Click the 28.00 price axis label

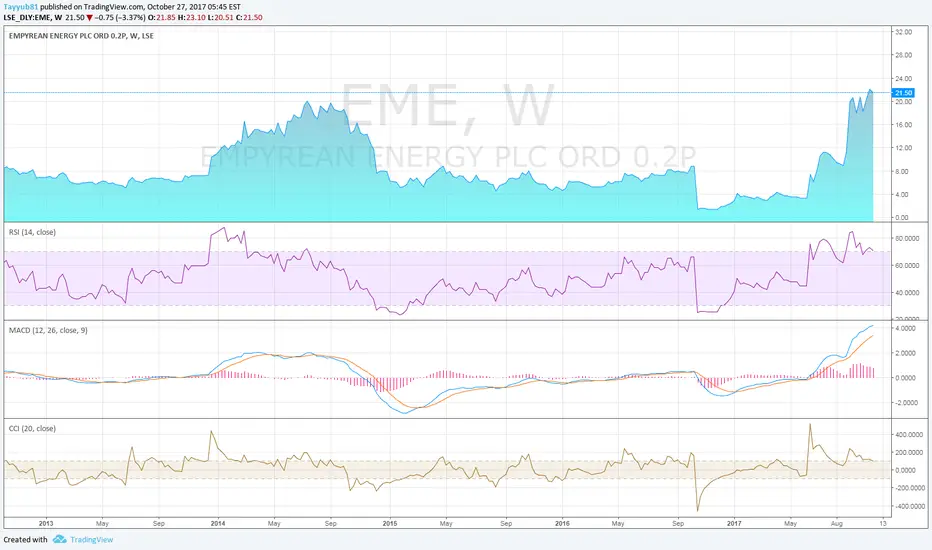[903, 55]
